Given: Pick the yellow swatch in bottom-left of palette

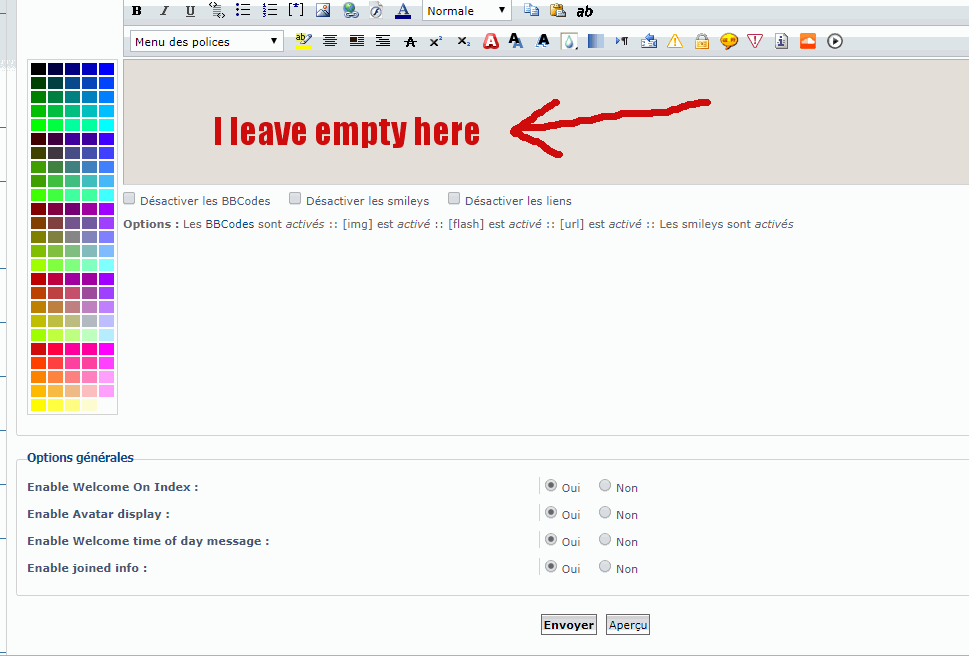Looking at the screenshot, I should tap(38, 405).
